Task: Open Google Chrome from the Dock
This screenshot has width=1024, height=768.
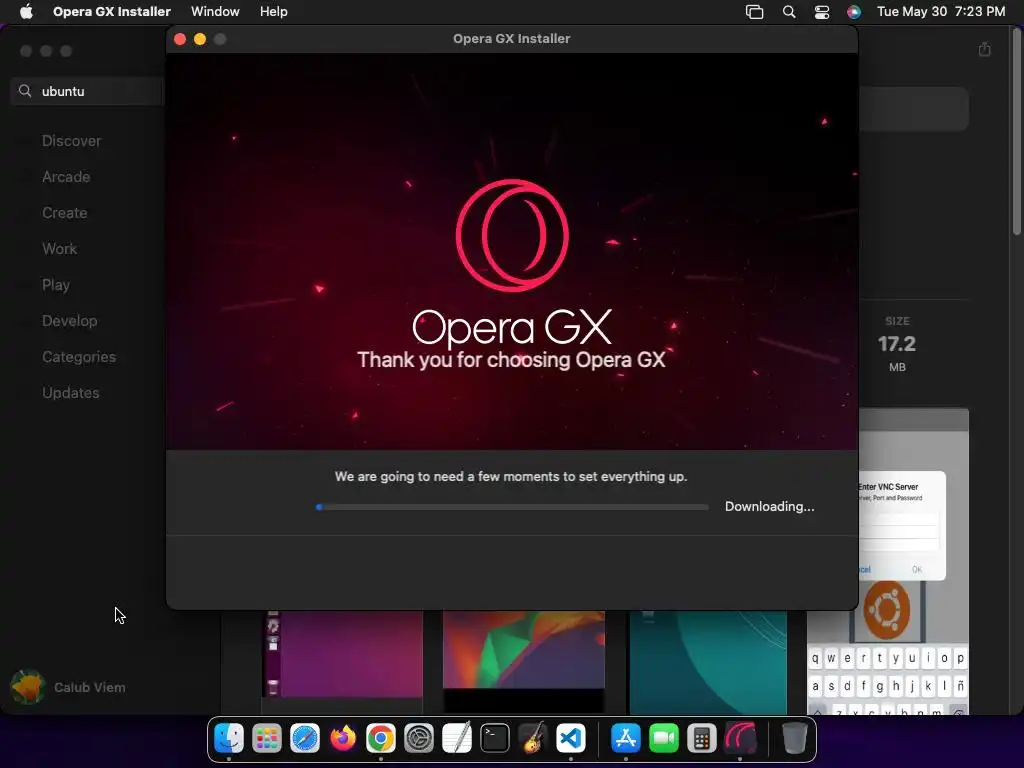Action: click(381, 739)
